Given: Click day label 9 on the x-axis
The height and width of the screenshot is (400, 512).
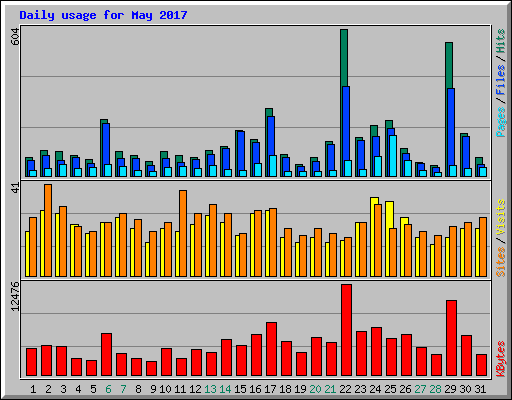Looking at the screenshot, I should 153,389.
